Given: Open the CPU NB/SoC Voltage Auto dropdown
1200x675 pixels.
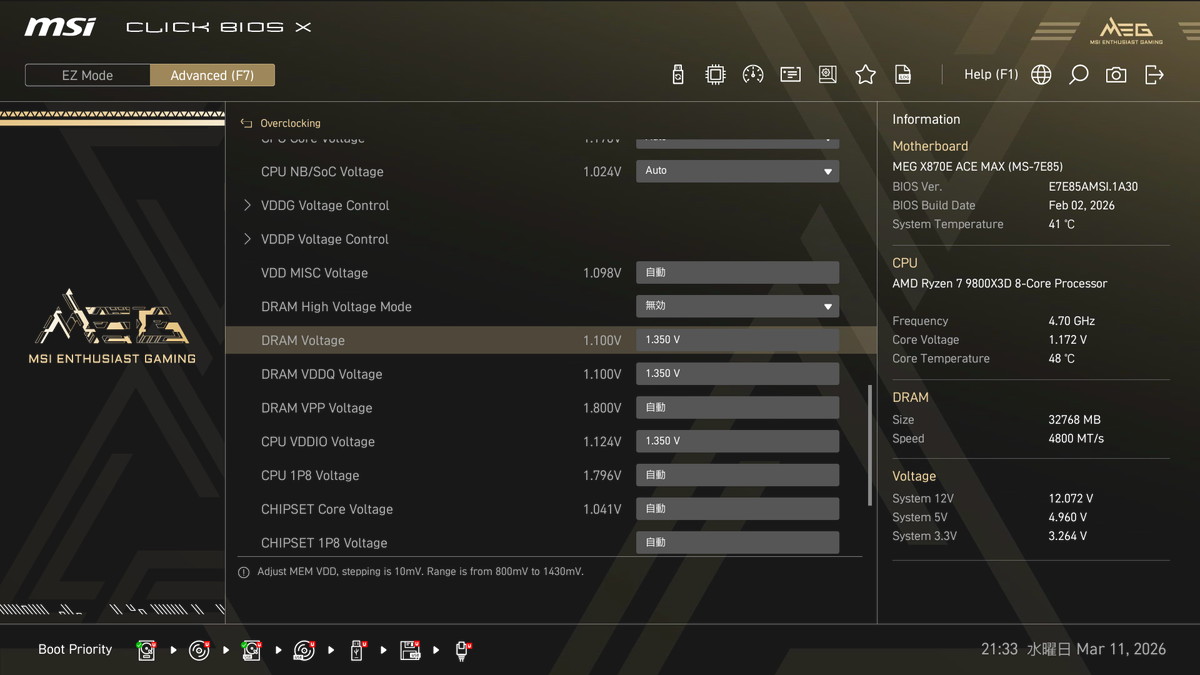Looking at the screenshot, I should coord(737,171).
